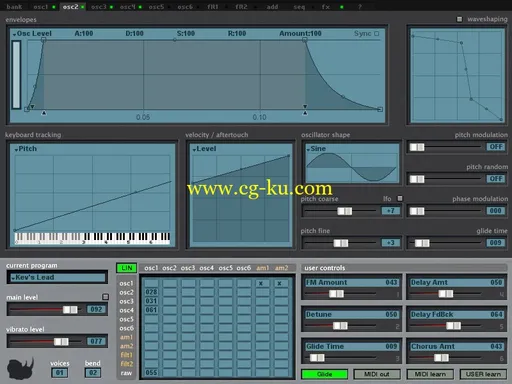Toggle envelope Sync checkbox
The image size is (512, 384).
point(377,33)
